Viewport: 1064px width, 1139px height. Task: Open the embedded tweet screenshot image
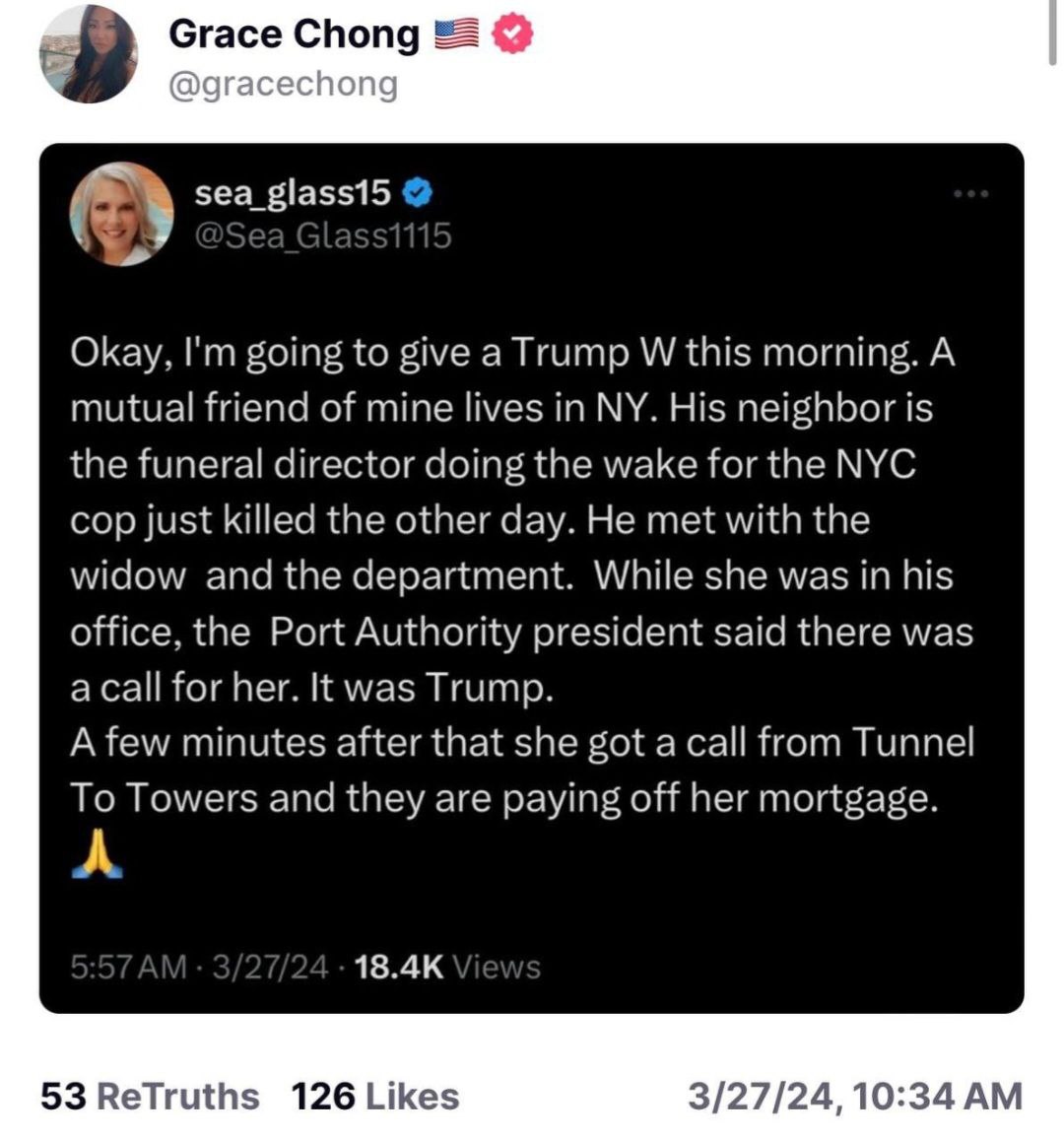coord(532,578)
